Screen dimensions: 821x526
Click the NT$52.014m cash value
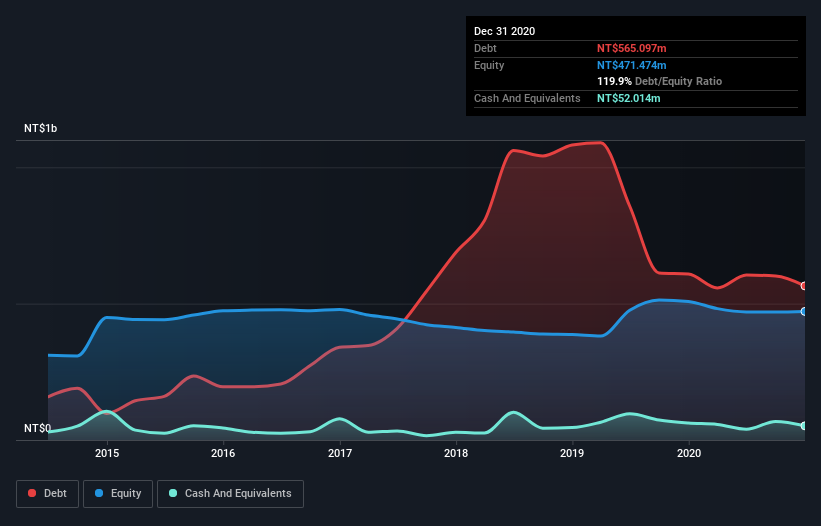(628, 98)
